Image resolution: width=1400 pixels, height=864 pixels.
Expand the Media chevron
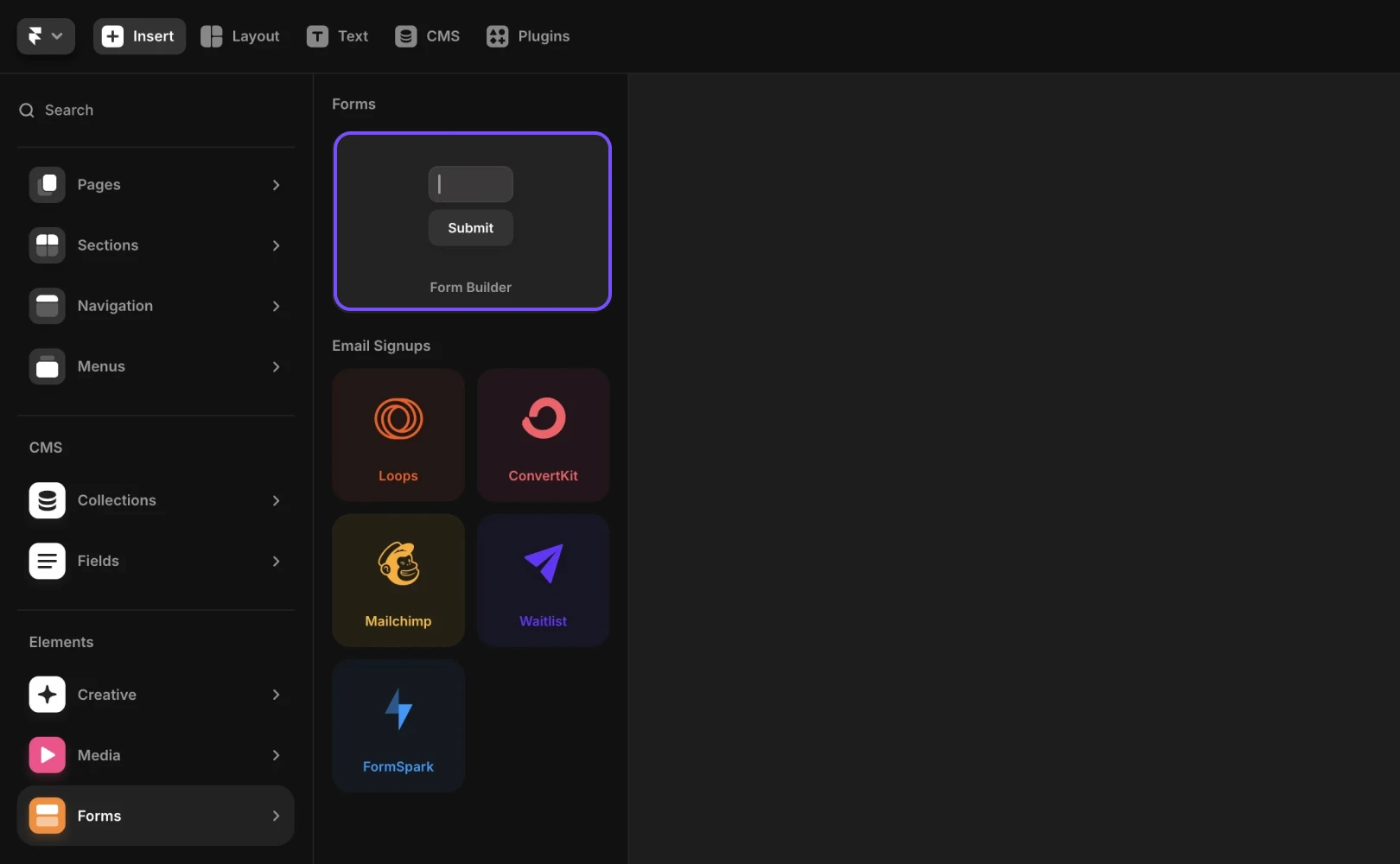277,755
